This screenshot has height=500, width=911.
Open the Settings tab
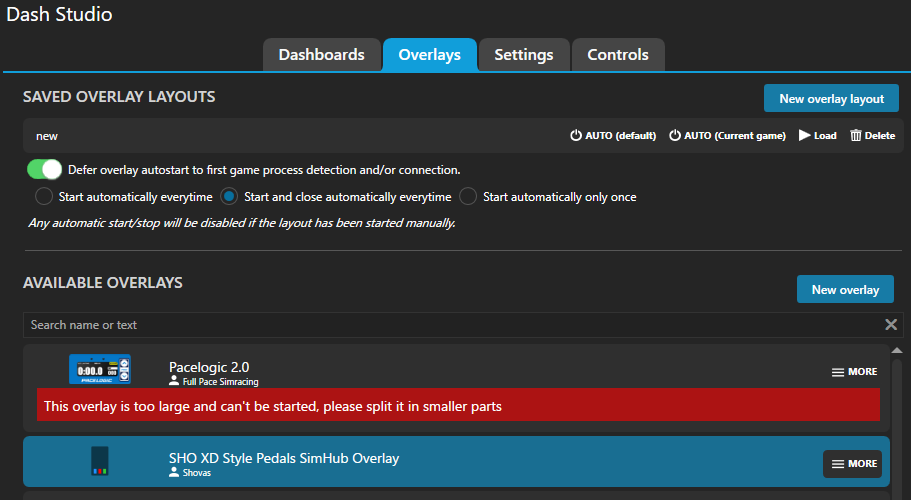pyautogui.click(x=523, y=55)
